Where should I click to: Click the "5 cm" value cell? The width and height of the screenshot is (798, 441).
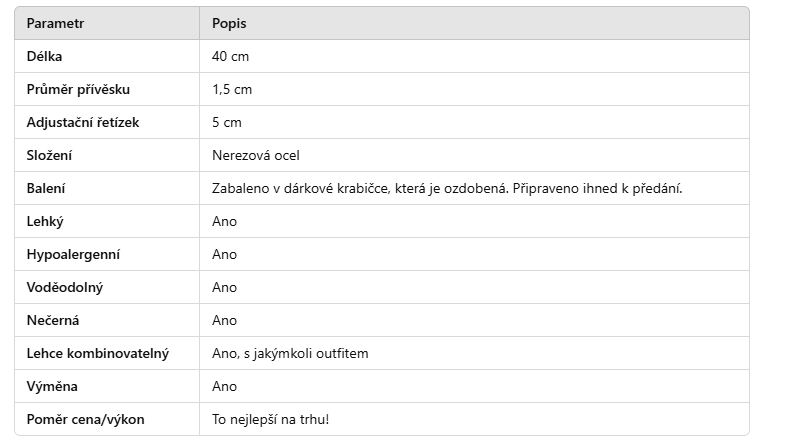point(227,122)
